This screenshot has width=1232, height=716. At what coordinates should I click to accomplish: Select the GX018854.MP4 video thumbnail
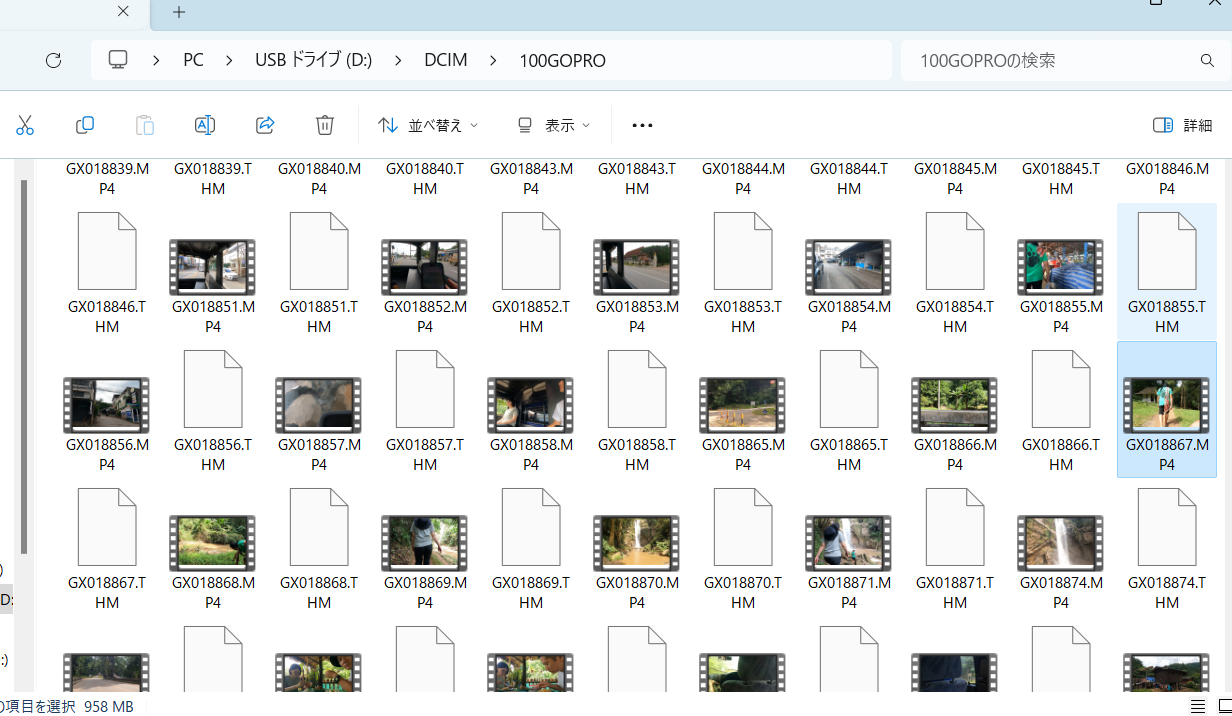point(849,266)
